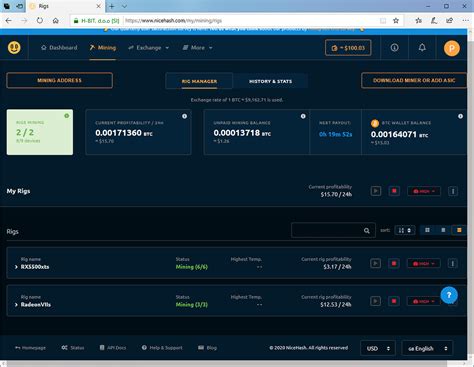
Task: Open the Homepage footer link
Action: 30,348
